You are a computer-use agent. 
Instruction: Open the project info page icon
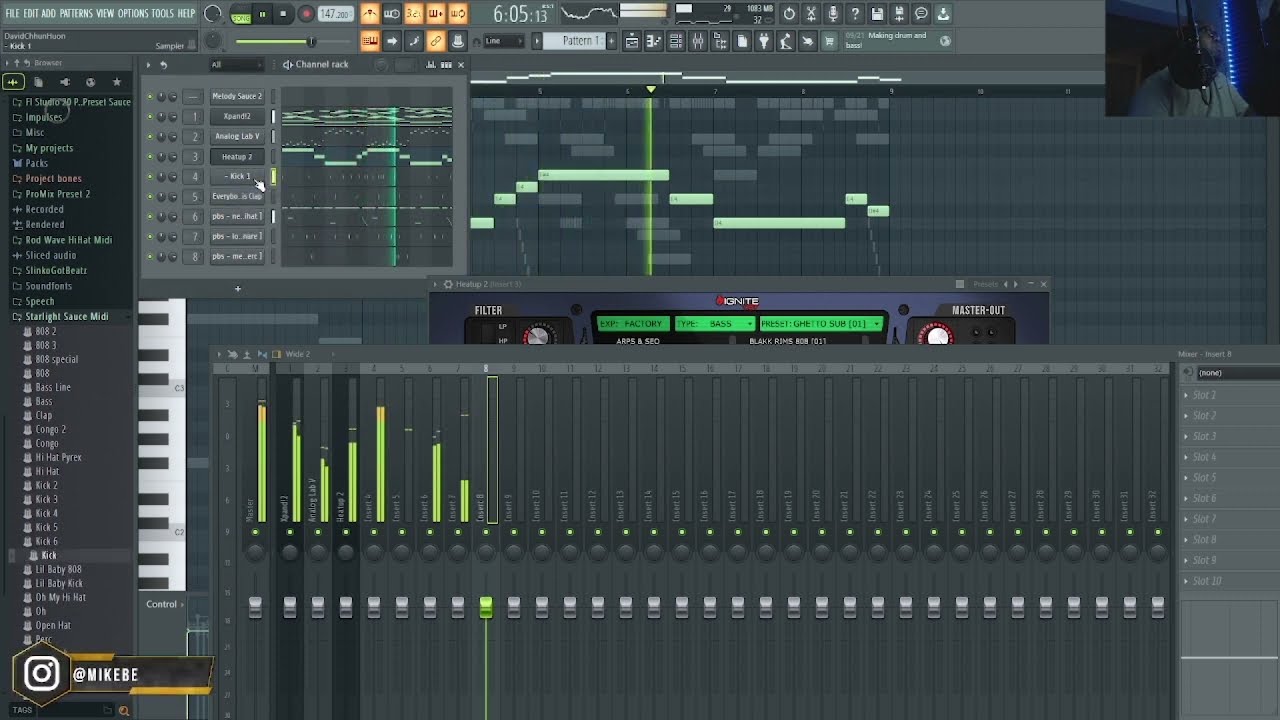tap(742, 41)
